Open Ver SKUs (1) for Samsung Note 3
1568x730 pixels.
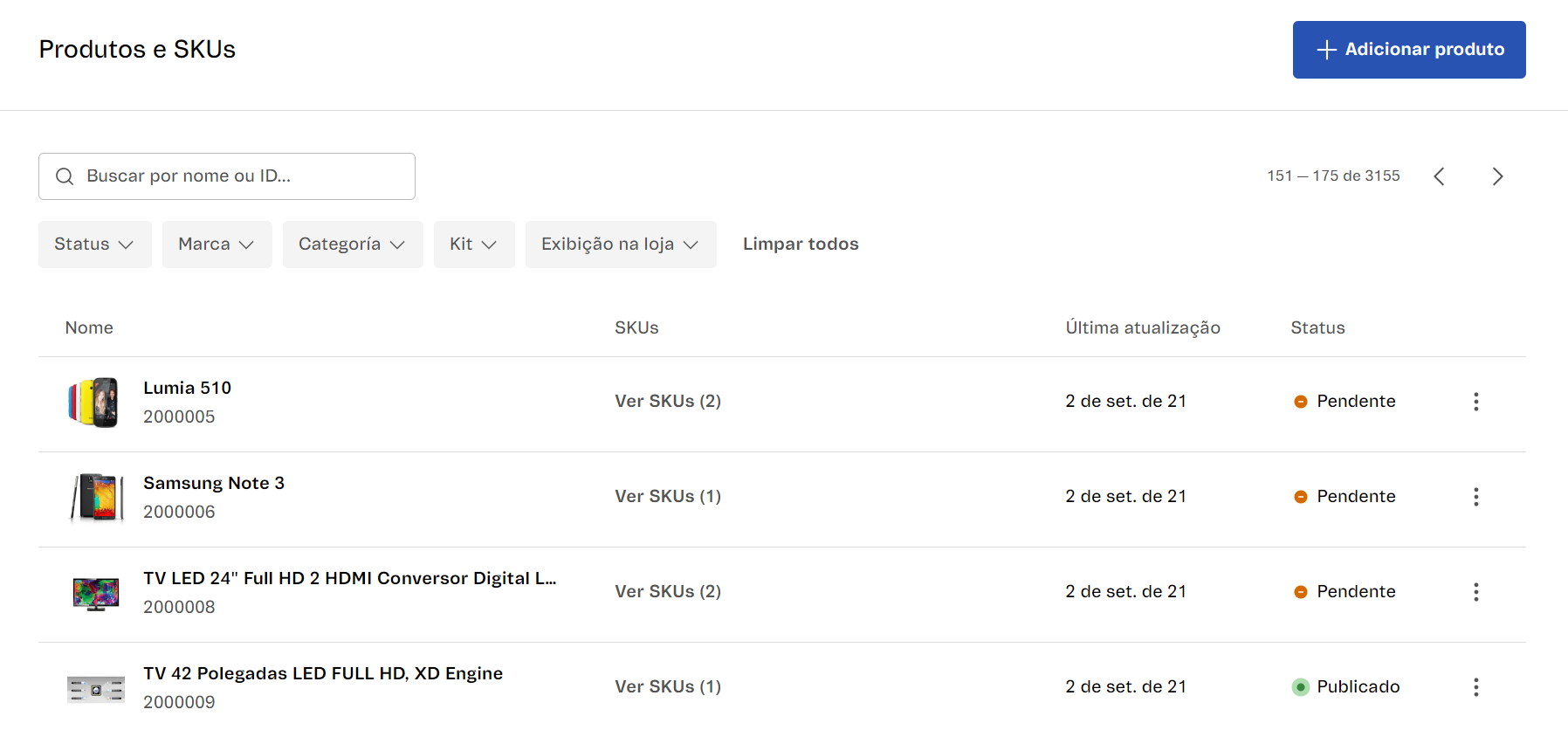coord(668,497)
